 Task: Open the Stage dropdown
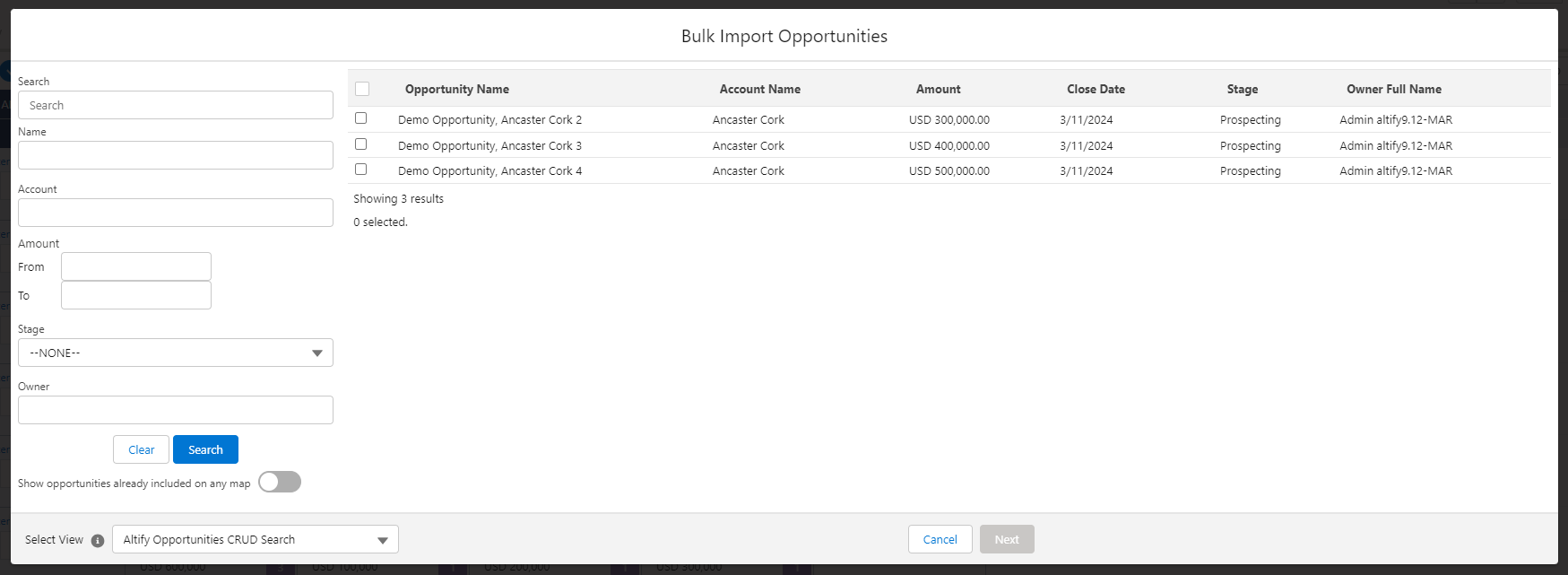coord(176,353)
